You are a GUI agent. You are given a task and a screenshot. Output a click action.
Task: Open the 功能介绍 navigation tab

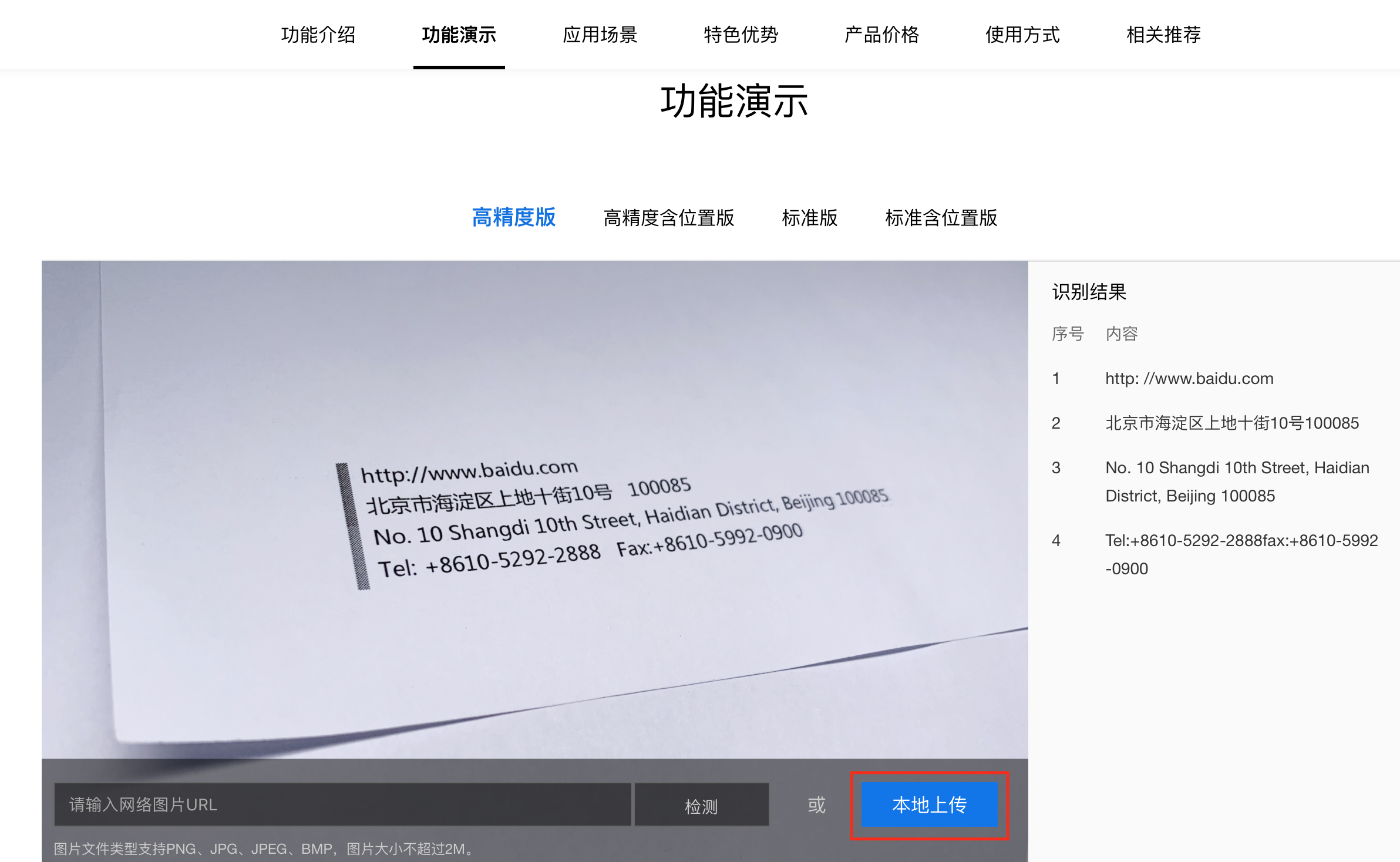(318, 35)
